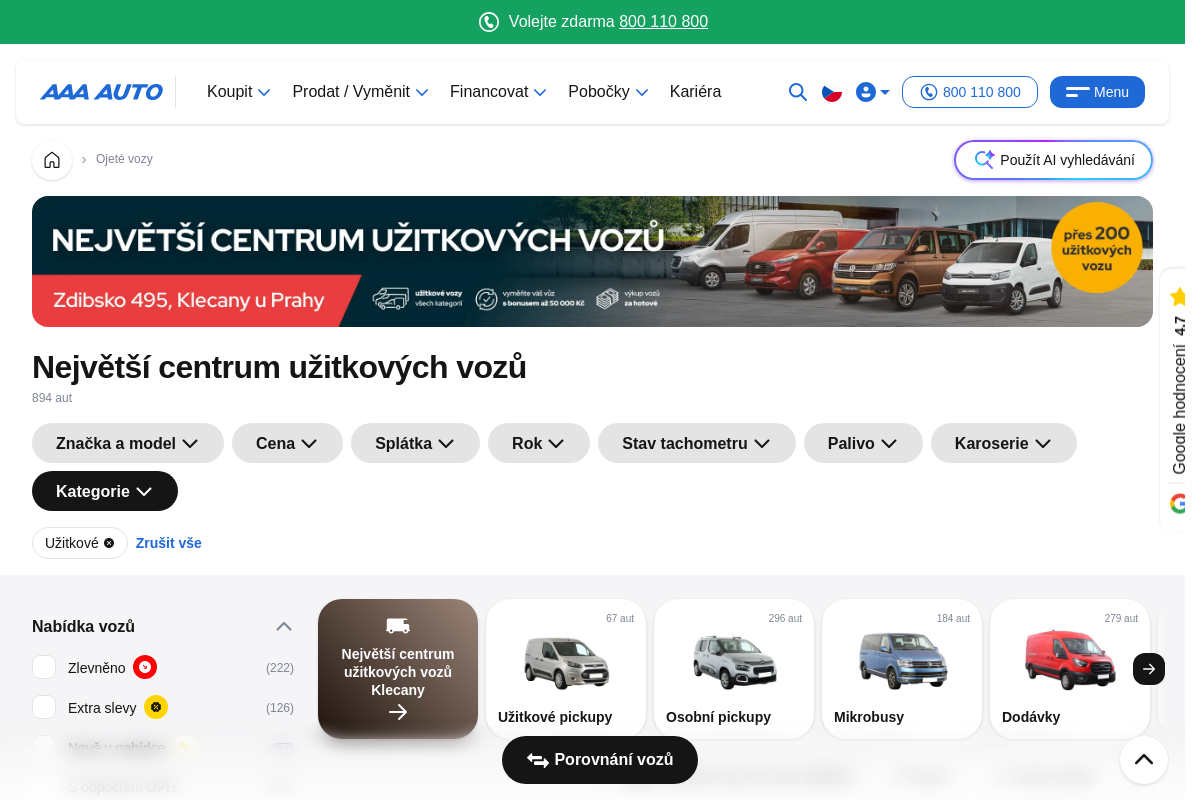The width and height of the screenshot is (1200, 800).
Task: Change language via Czech flag icon
Action: click(x=832, y=92)
